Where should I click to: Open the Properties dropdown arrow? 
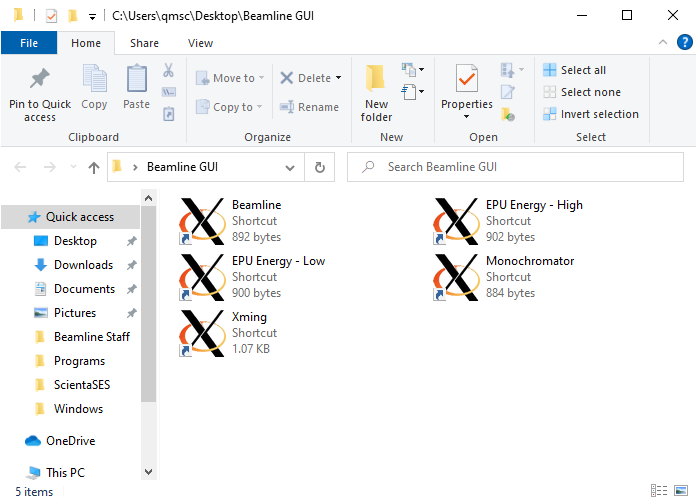(466, 116)
